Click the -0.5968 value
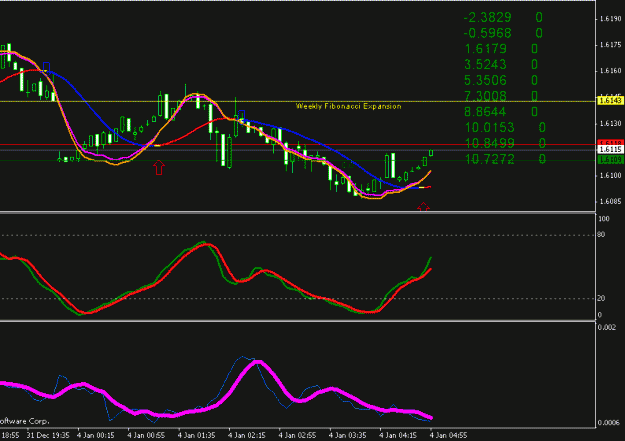This screenshot has height=441, width=625. pyautogui.click(x=487, y=33)
